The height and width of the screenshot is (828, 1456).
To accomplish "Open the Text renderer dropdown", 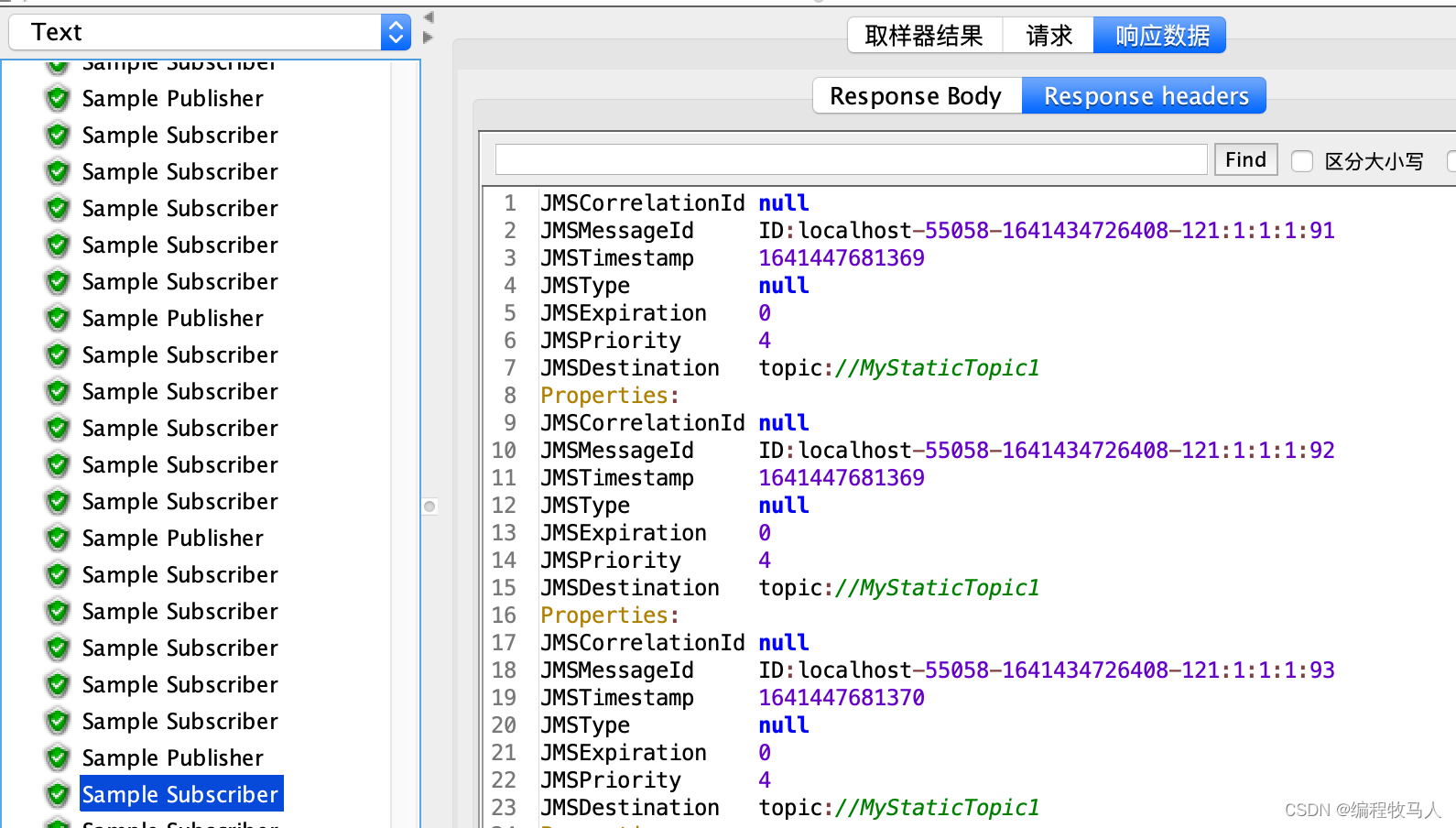I will click(x=210, y=32).
